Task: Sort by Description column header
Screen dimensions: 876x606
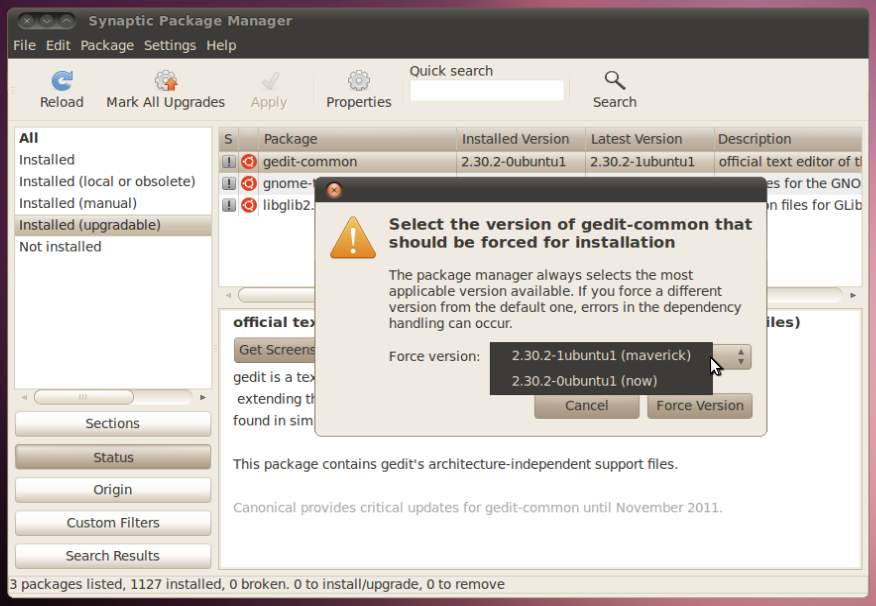Action: [x=788, y=139]
